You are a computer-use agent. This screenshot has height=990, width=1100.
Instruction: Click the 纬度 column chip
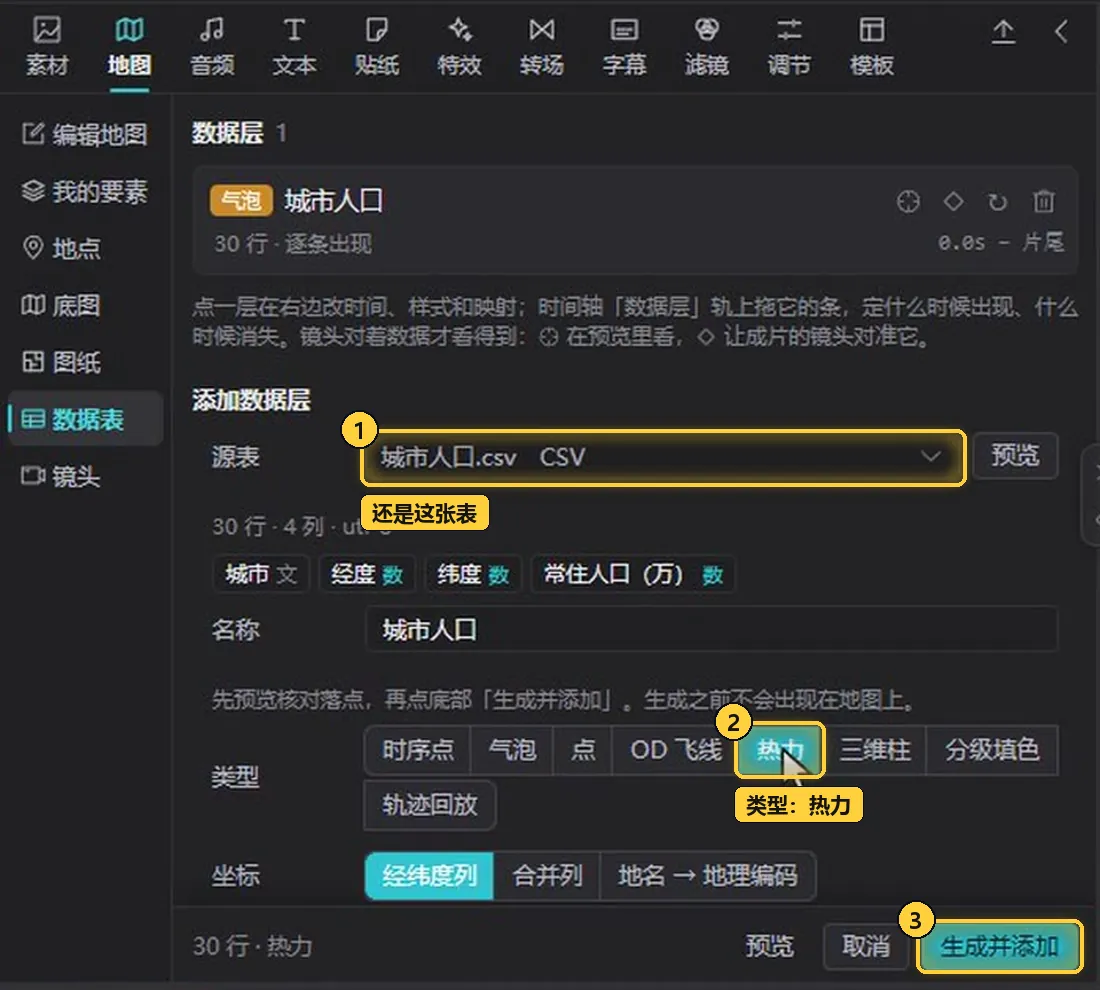(x=474, y=574)
